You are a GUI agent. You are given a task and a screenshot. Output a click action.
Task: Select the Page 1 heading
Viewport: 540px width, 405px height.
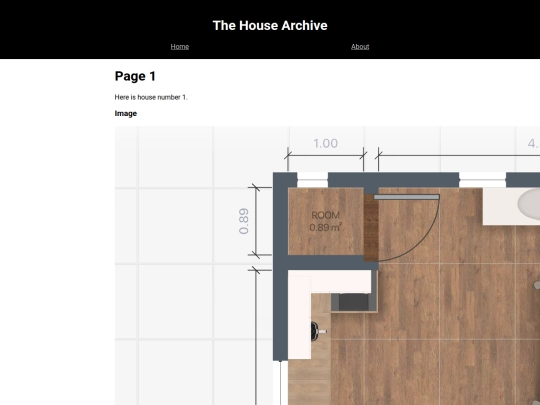(135, 76)
